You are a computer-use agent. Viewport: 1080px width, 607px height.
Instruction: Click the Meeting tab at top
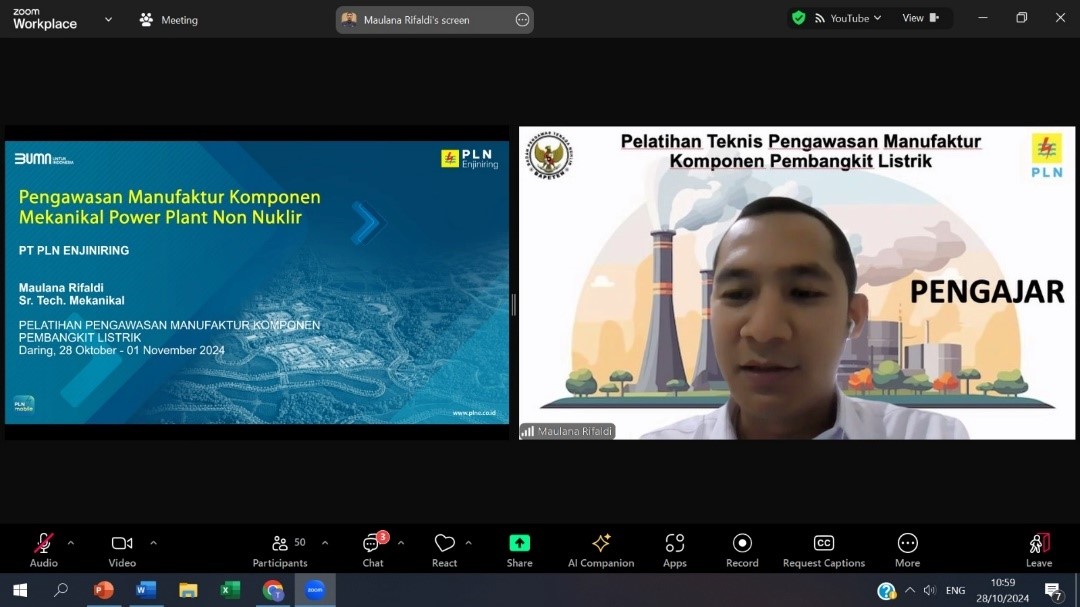pyautogui.click(x=169, y=20)
